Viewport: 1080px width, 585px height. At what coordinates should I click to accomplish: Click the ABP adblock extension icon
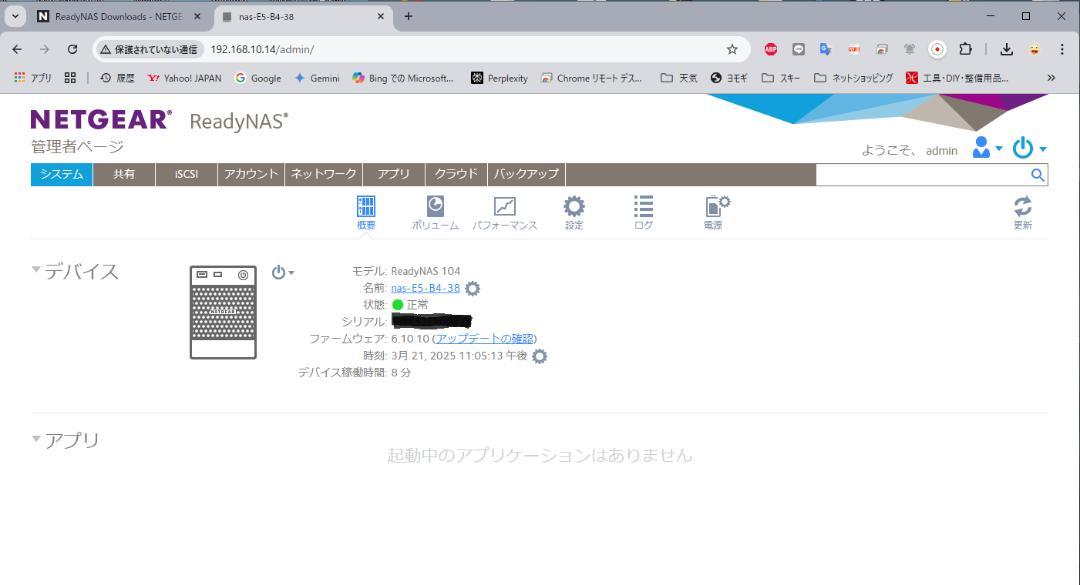(x=771, y=49)
